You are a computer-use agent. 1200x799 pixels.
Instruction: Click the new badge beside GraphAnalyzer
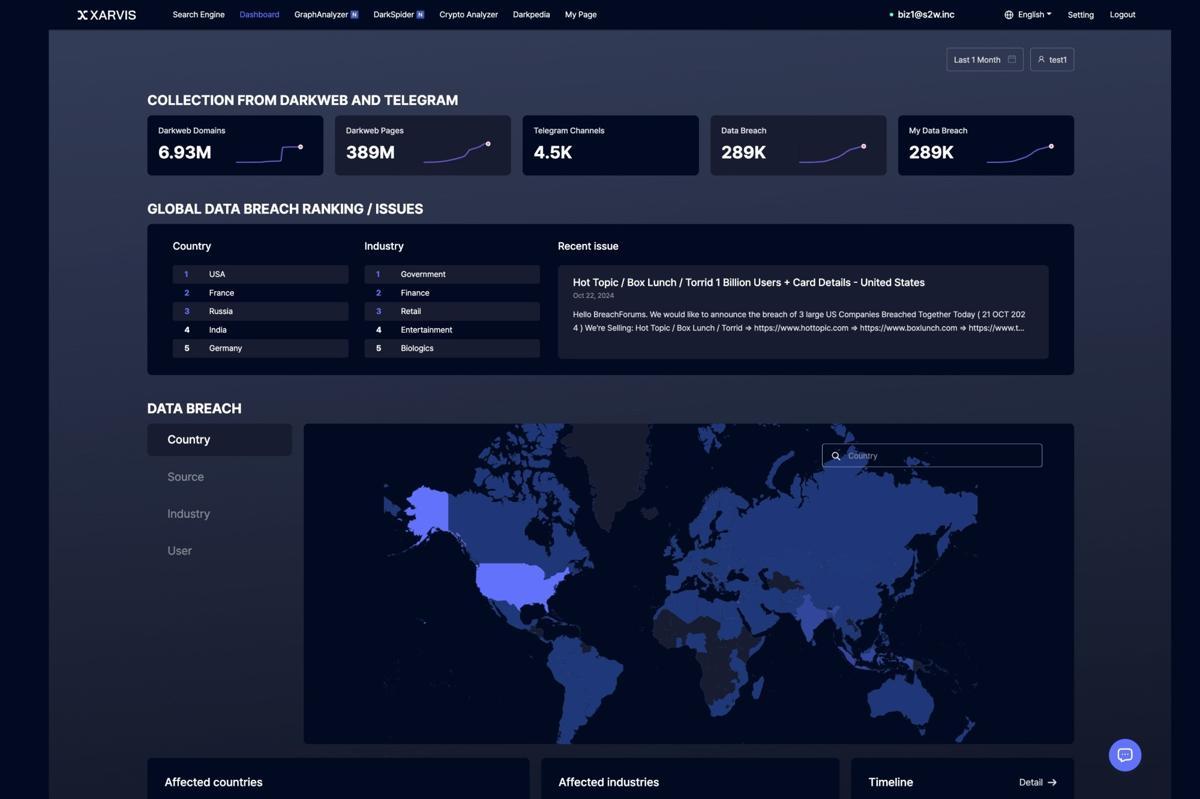pos(354,15)
